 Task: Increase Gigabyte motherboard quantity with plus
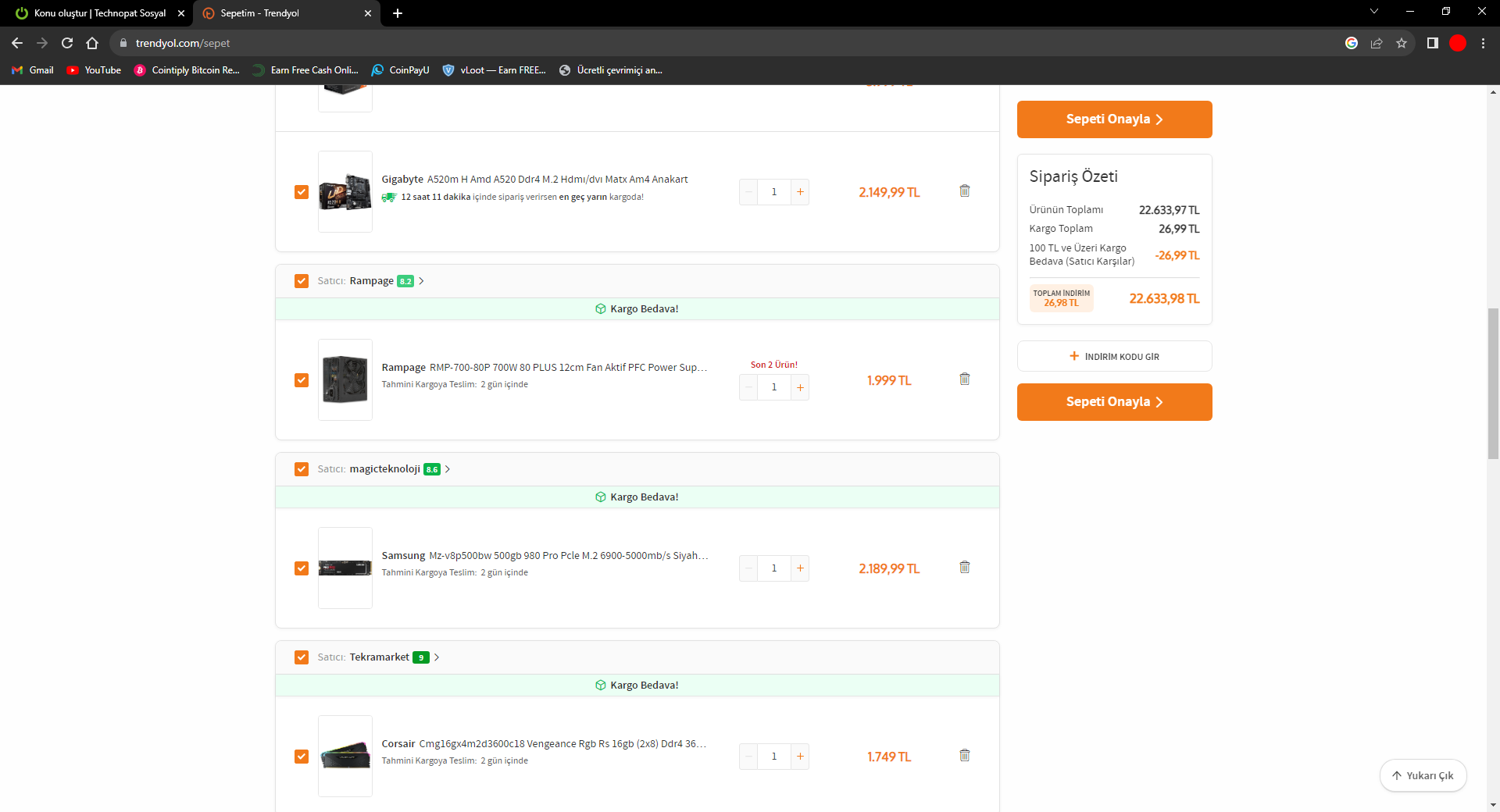pos(800,192)
